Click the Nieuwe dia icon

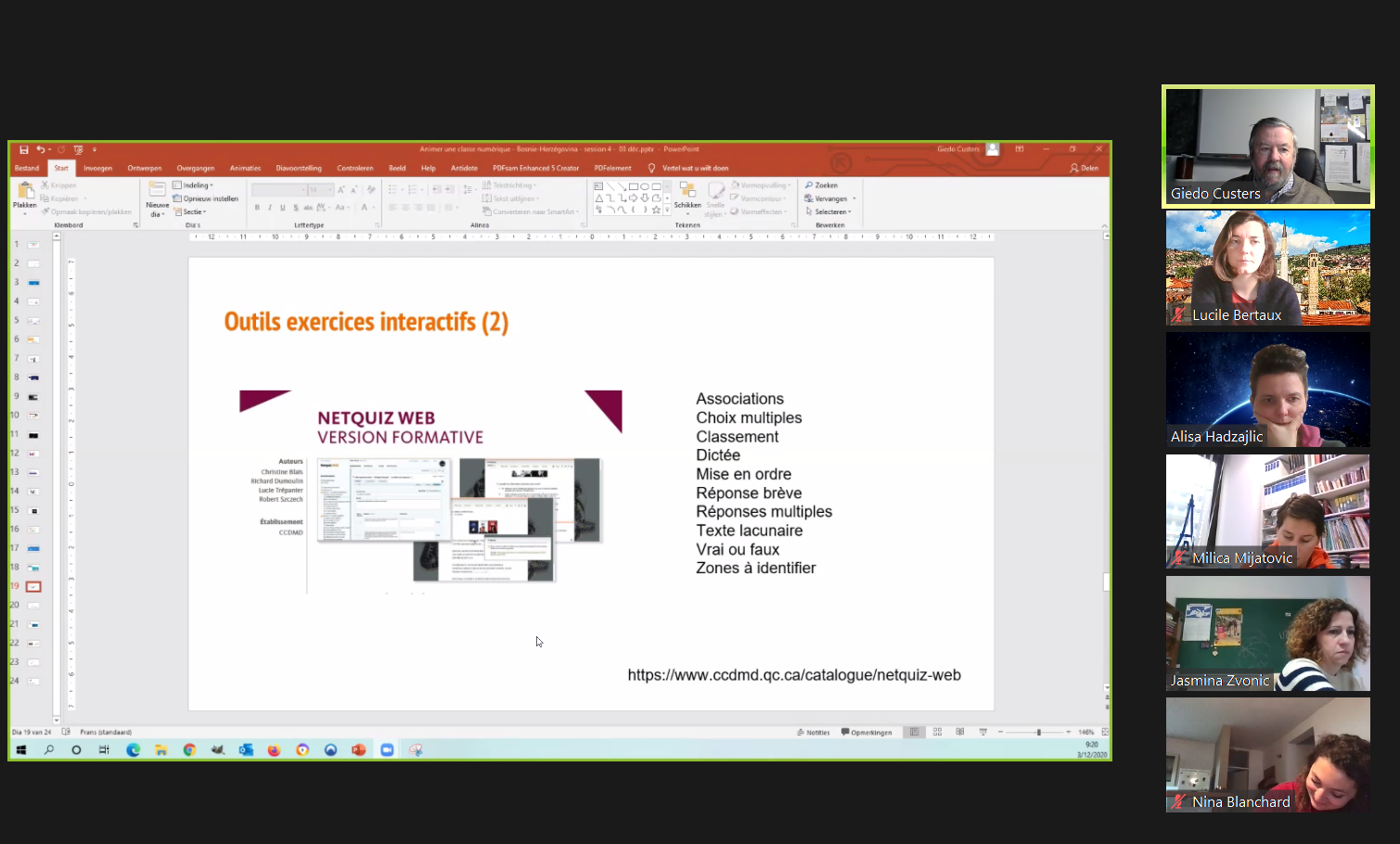157,193
